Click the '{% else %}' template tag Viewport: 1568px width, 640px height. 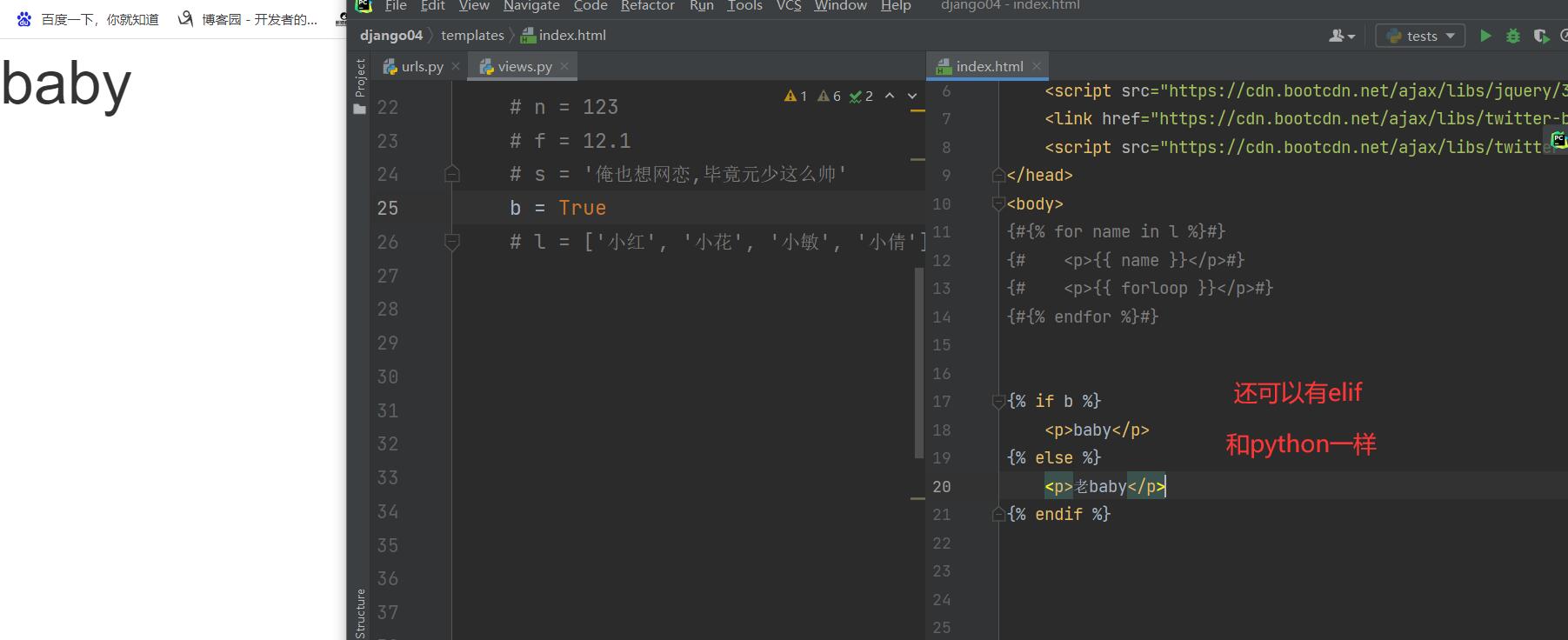(1054, 457)
